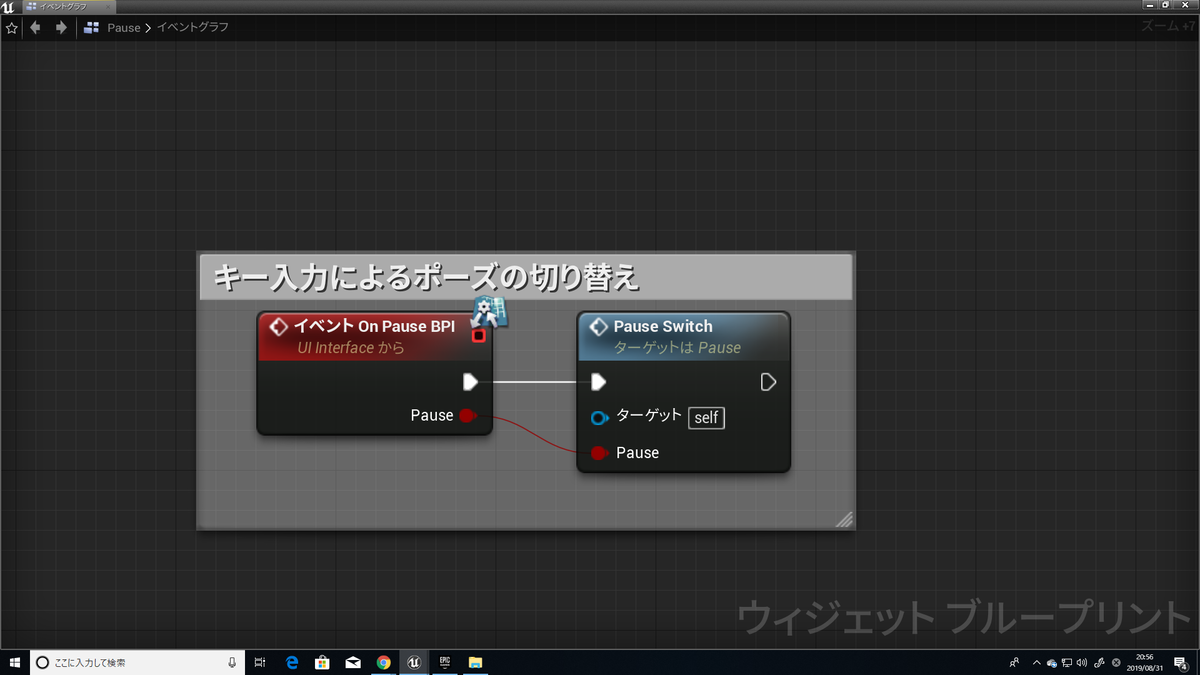This screenshot has height=675, width=1200.
Task: Click the red delegate square on the On Pause BPI node
Action: pos(478,336)
